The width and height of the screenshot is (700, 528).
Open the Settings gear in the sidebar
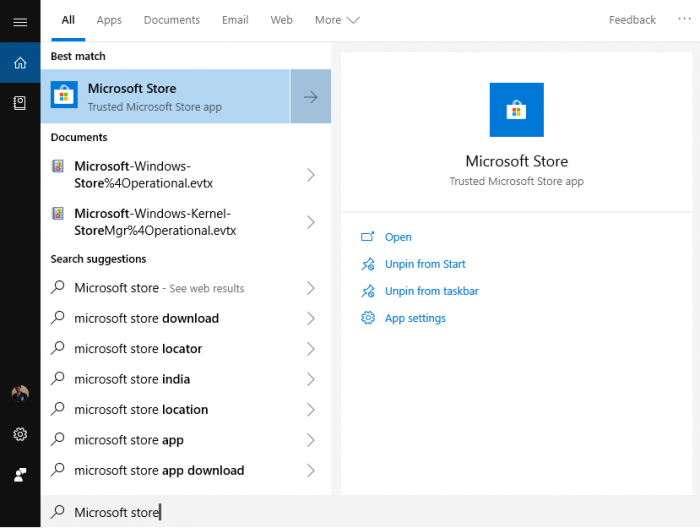tap(20, 434)
